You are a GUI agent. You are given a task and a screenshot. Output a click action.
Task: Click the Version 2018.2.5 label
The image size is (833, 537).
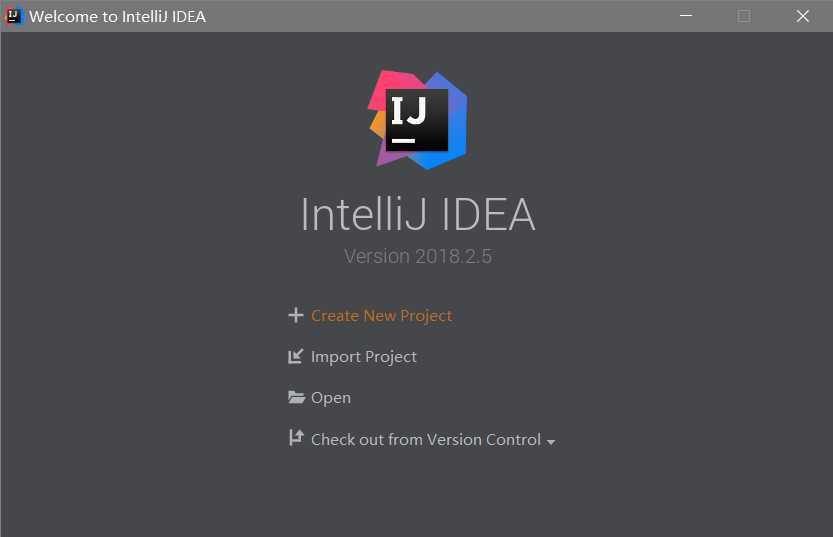[x=418, y=257]
